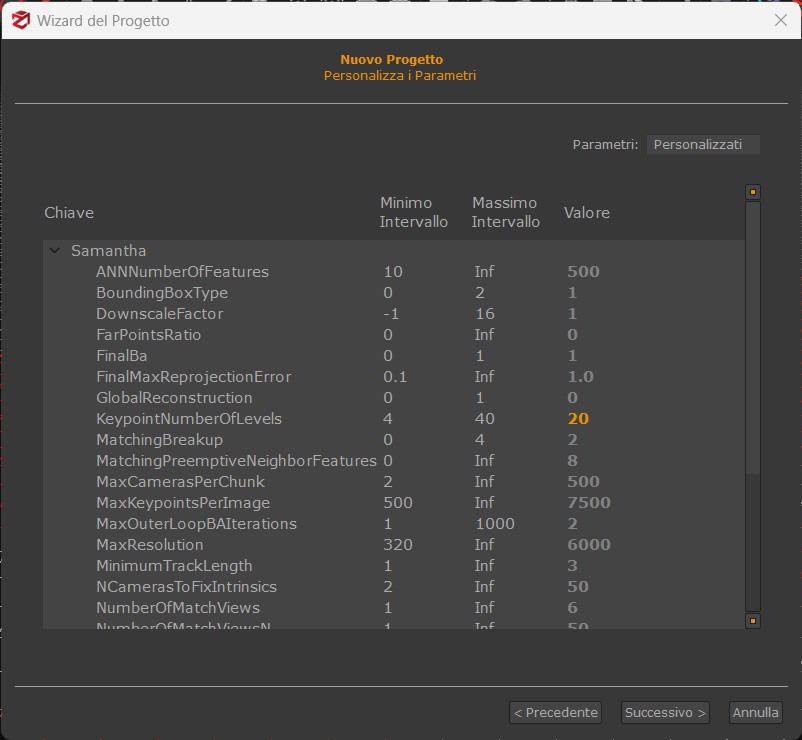Close the Wizard del Progetto dialog

[x=781, y=20]
